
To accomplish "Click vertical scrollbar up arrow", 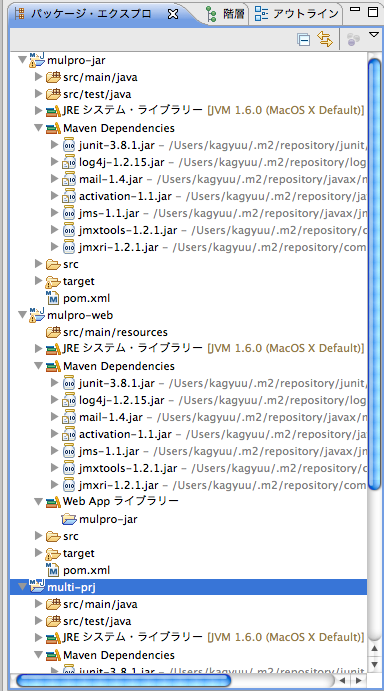I will click(374, 648).
